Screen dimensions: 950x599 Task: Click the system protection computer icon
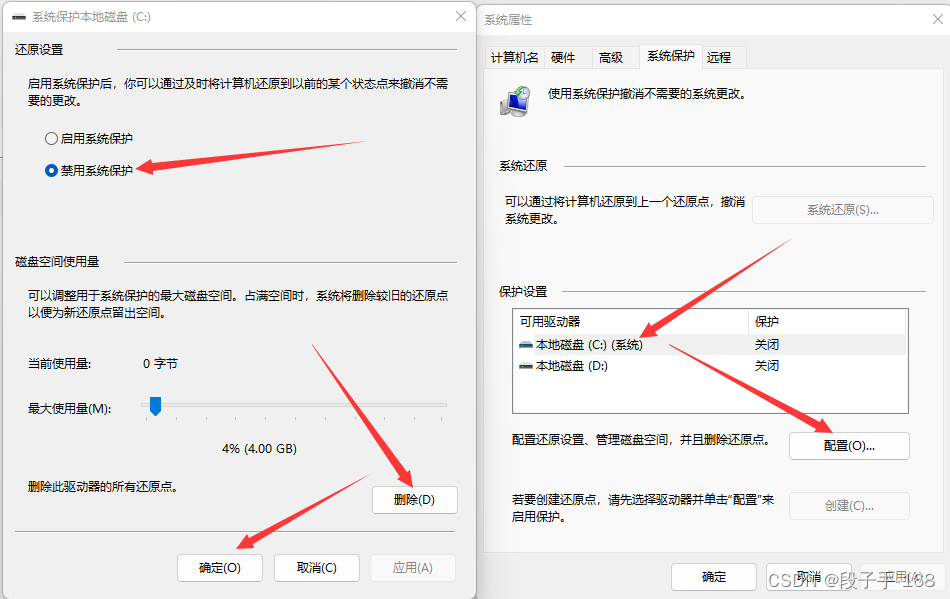[x=513, y=101]
